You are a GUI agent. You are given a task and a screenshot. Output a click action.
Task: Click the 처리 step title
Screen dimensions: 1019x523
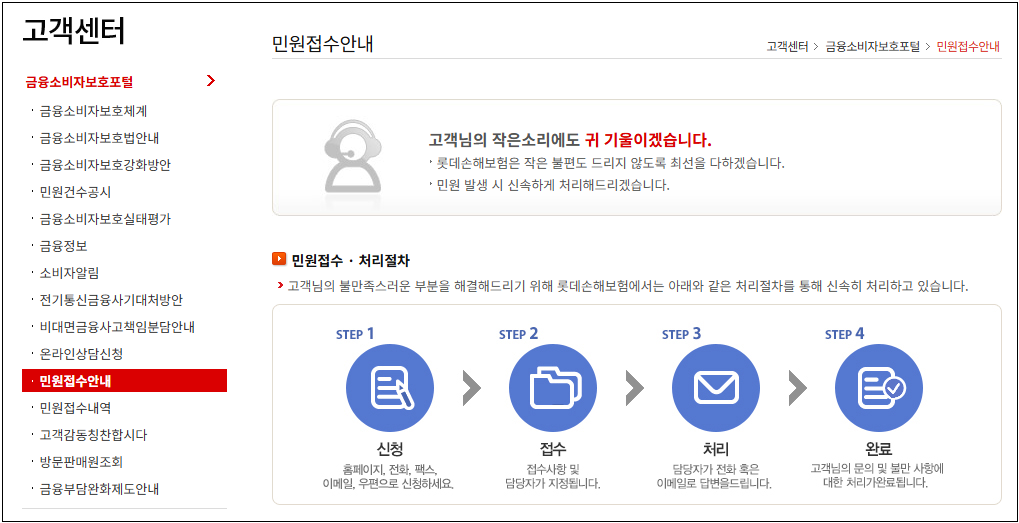(716, 450)
